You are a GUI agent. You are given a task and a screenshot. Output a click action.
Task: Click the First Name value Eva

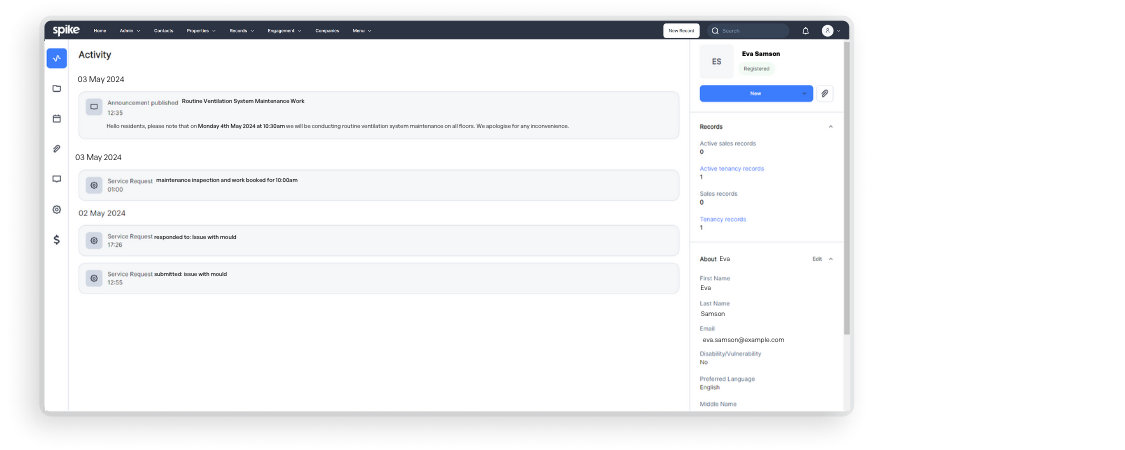706,288
